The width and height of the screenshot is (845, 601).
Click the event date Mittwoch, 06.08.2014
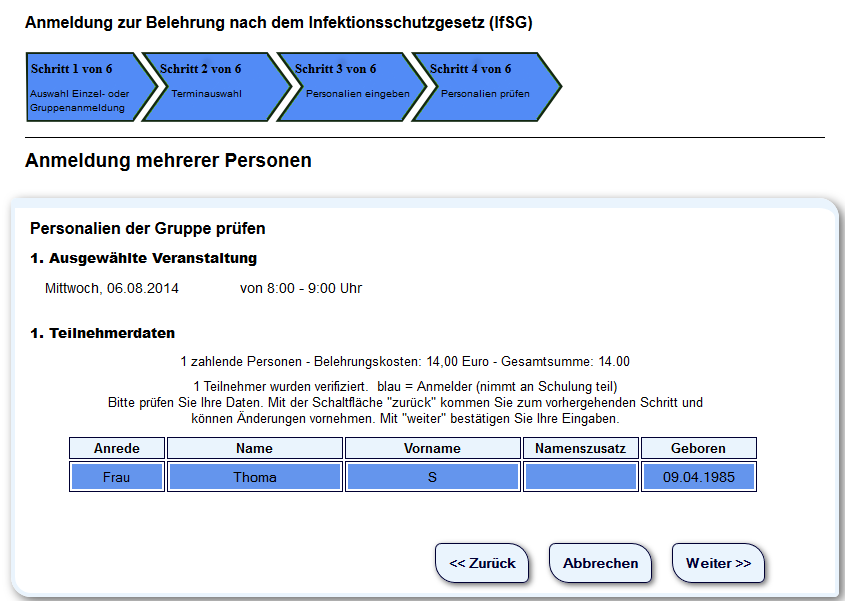[x=112, y=289]
